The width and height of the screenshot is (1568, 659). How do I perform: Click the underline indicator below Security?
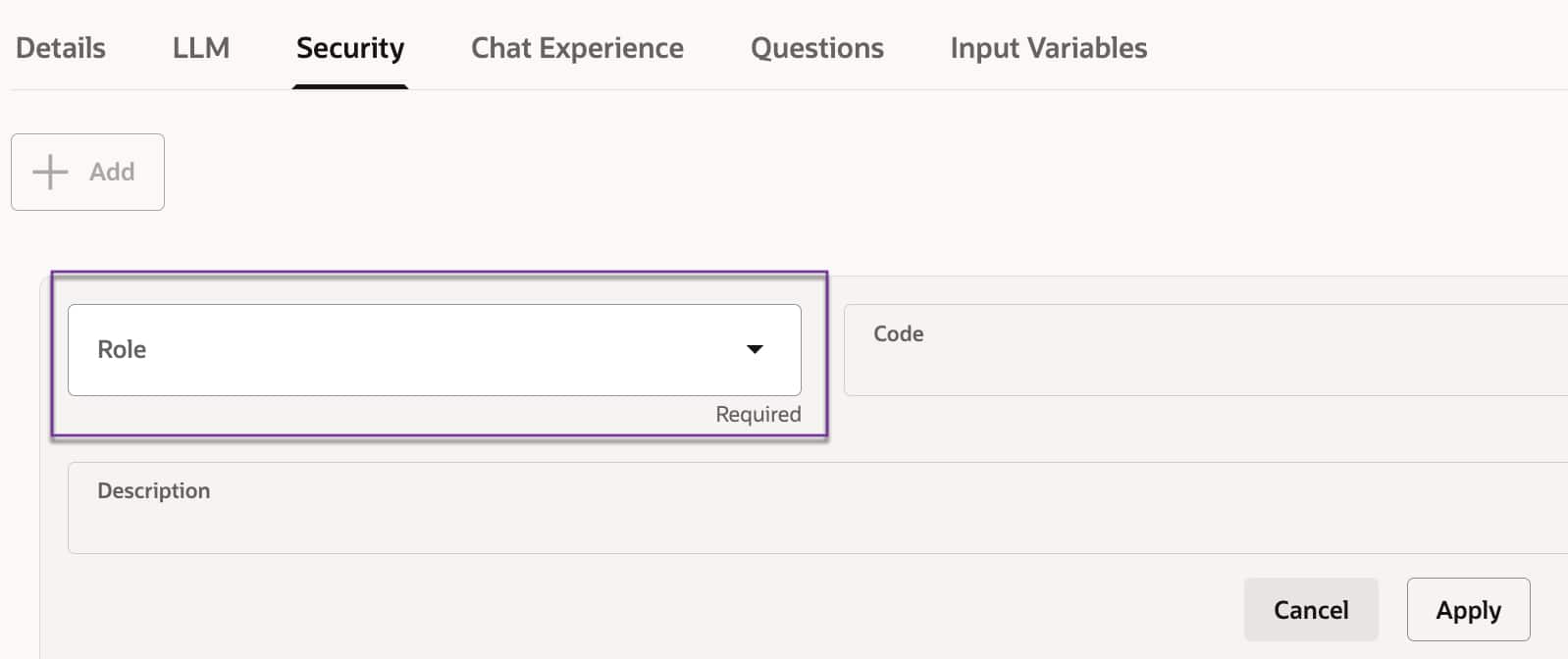point(350,87)
